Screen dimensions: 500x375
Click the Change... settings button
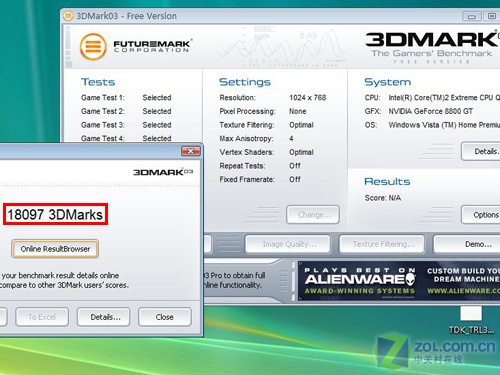(313, 215)
